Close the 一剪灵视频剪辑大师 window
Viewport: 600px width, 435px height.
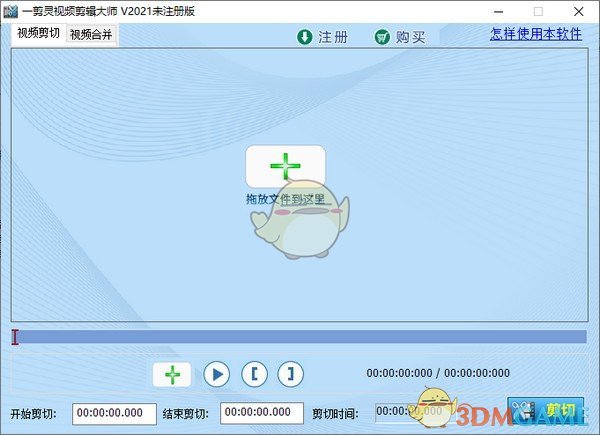tap(581, 11)
